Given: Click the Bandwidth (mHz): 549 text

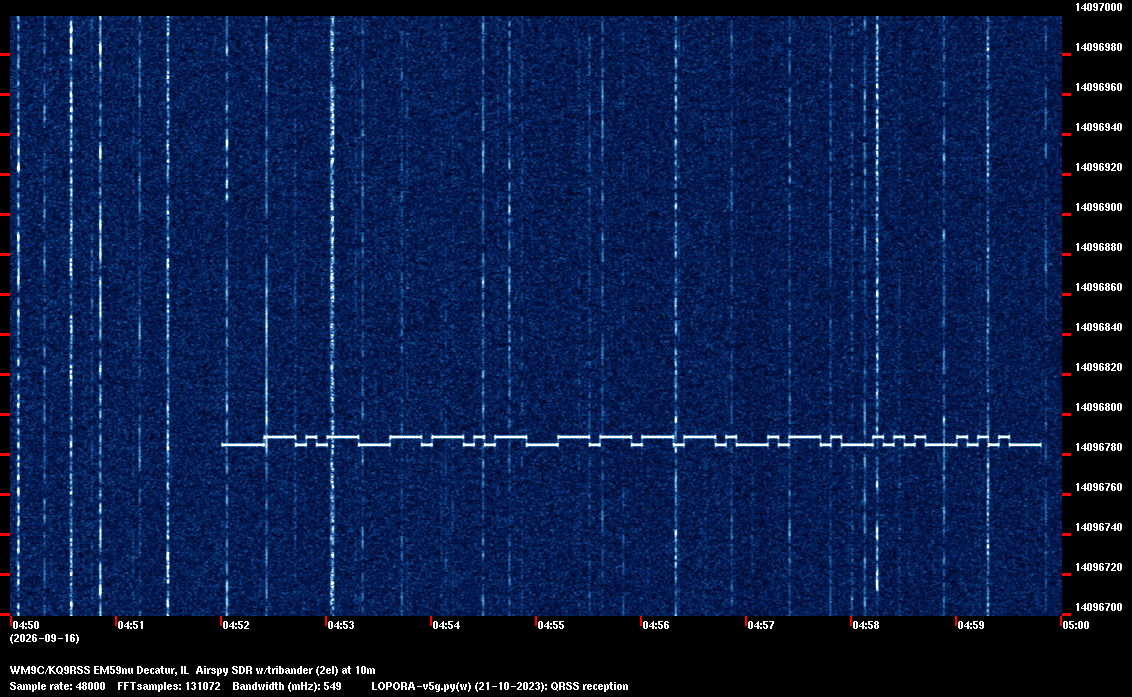Looking at the screenshot, I should point(287,687).
